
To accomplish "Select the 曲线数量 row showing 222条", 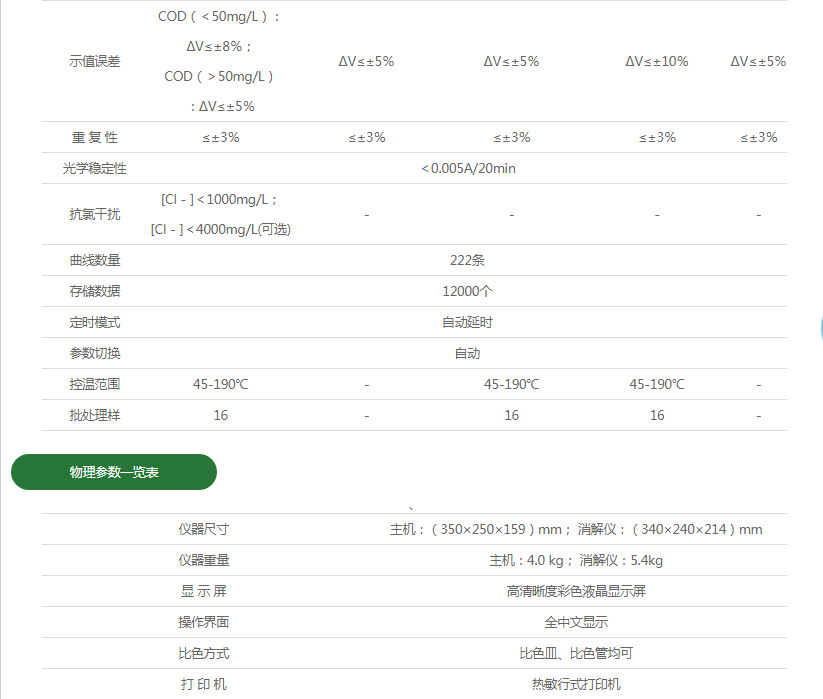I will (92, 259).
